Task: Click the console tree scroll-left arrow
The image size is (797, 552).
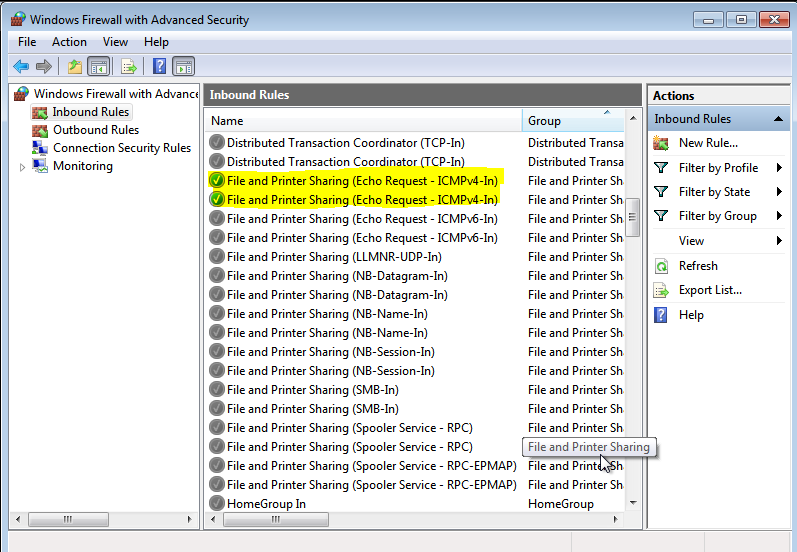Action: [18, 519]
